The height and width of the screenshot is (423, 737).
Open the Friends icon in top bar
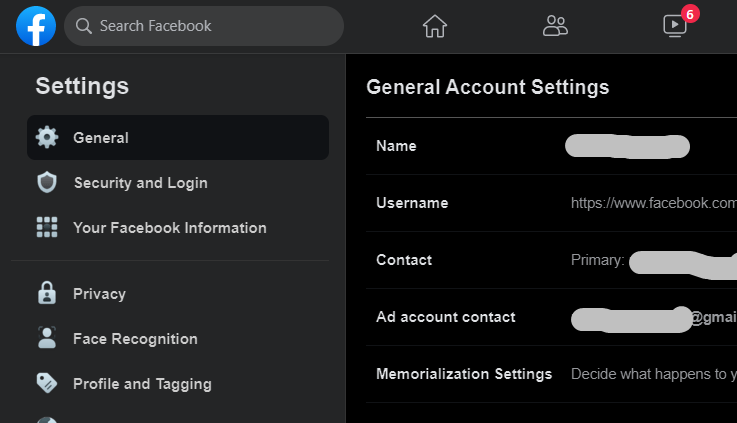click(555, 26)
